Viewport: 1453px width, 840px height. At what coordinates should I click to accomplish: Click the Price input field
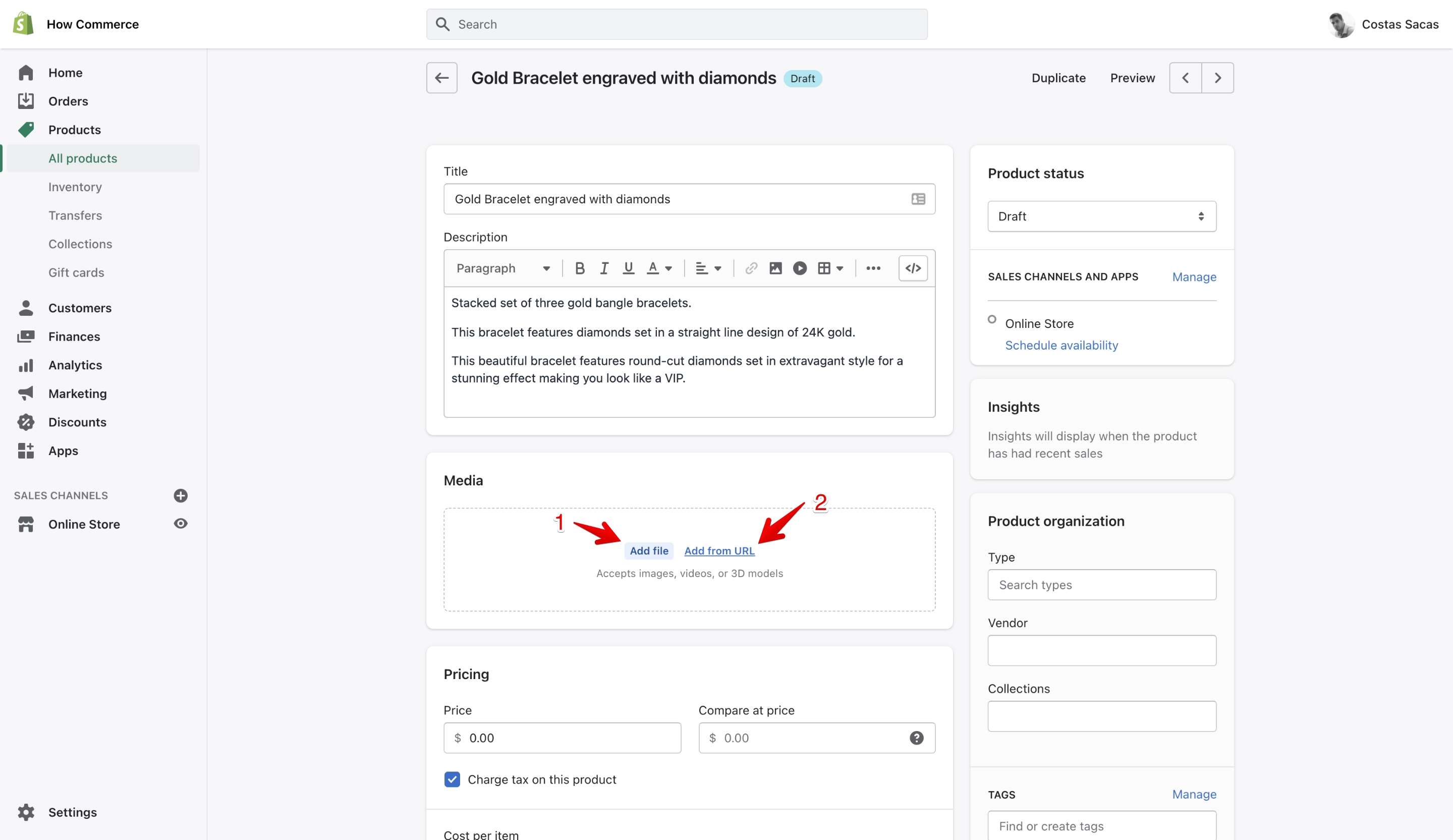point(562,738)
